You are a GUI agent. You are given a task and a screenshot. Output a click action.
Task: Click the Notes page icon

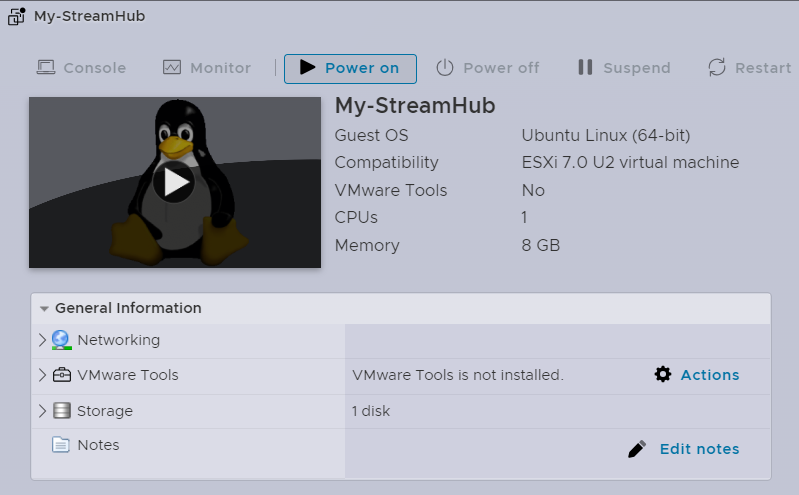coord(61,445)
